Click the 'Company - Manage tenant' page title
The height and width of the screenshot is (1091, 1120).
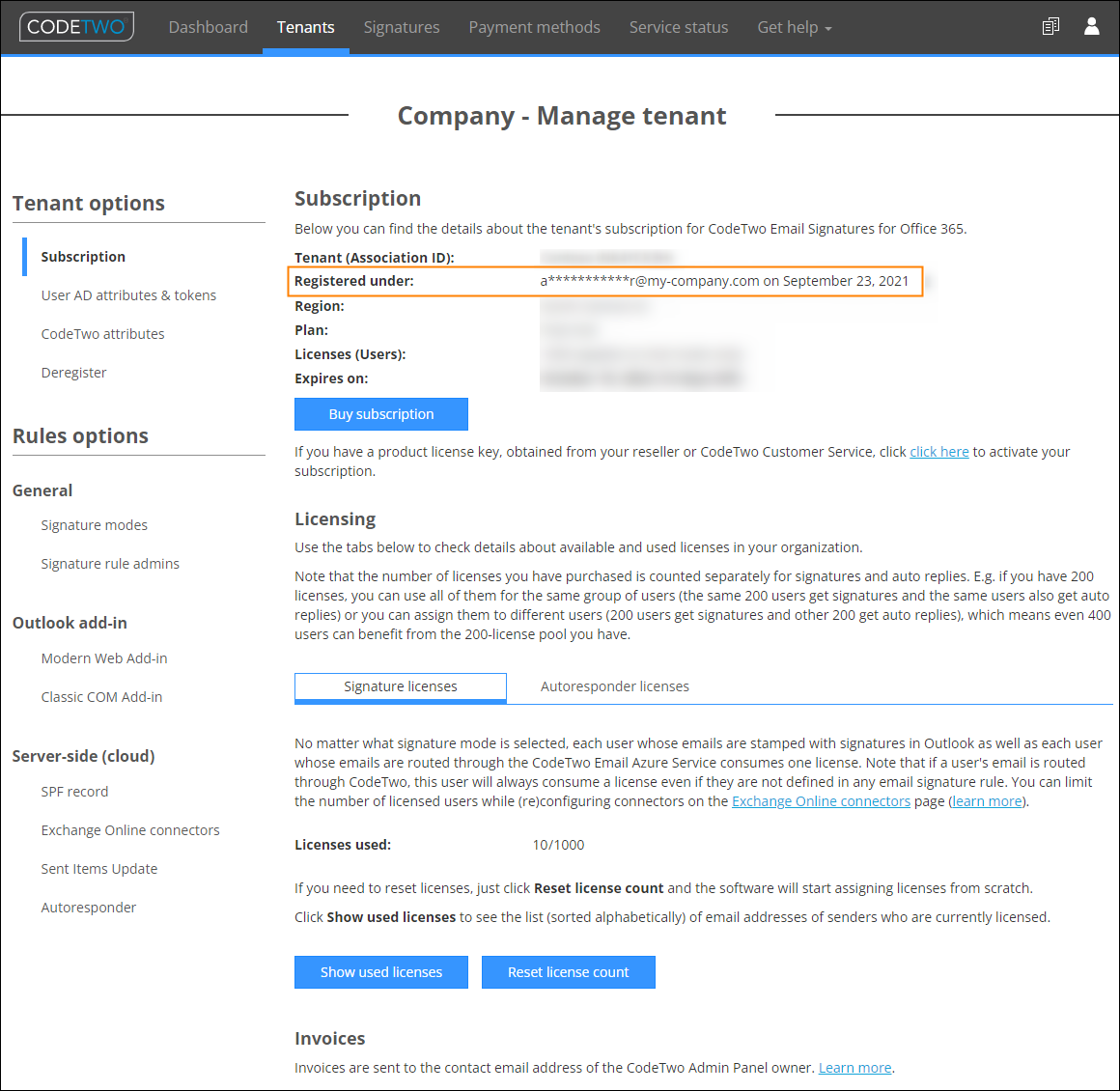pyautogui.click(x=561, y=116)
